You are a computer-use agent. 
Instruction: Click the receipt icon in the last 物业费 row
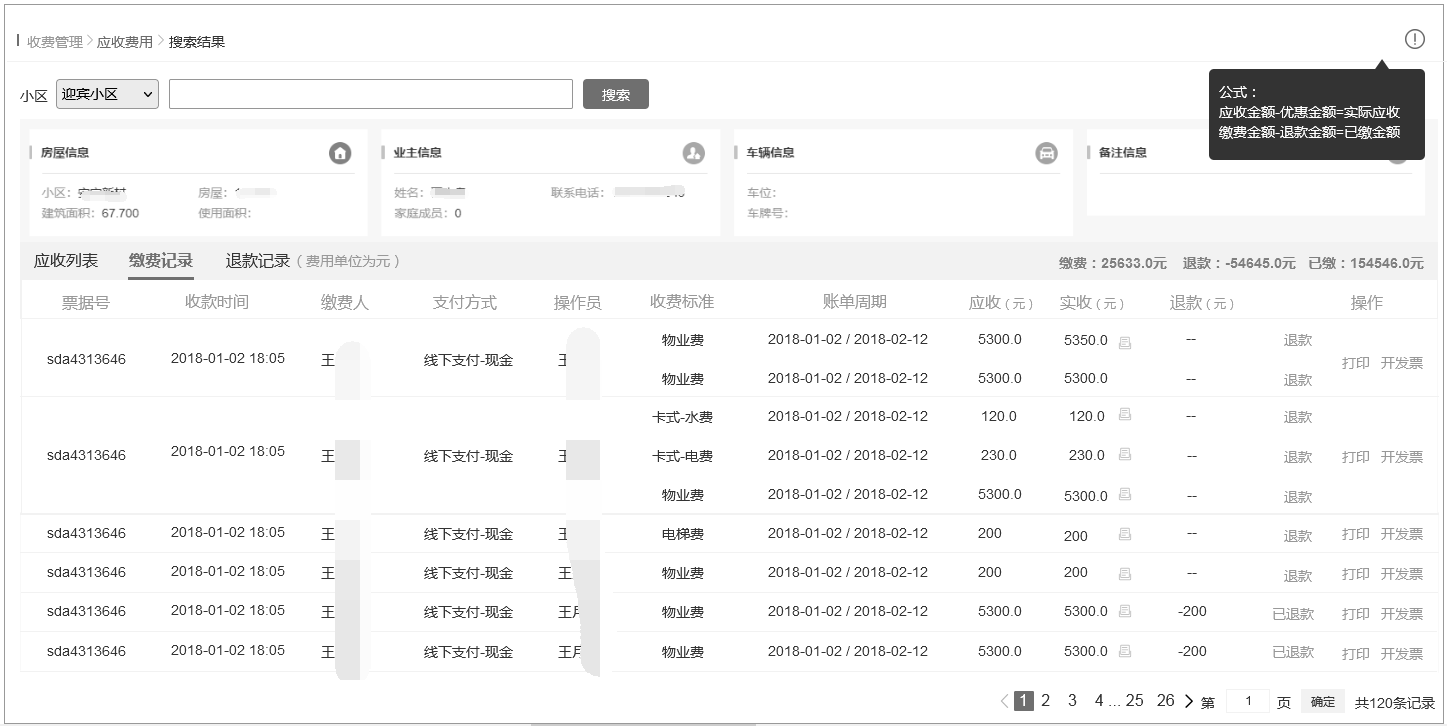point(1124,651)
